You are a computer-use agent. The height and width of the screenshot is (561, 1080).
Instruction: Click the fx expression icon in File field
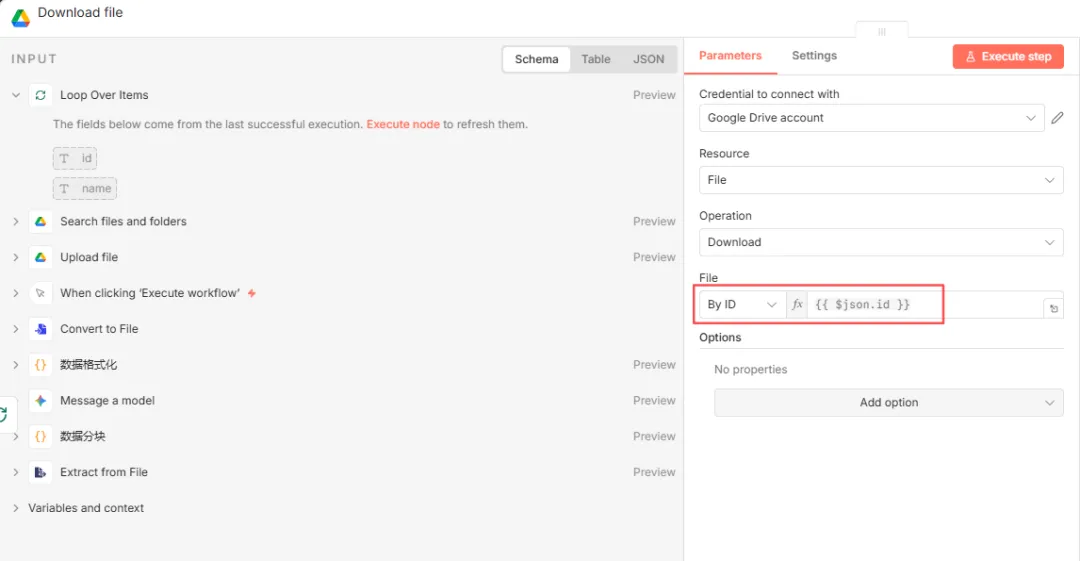(797, 304)
